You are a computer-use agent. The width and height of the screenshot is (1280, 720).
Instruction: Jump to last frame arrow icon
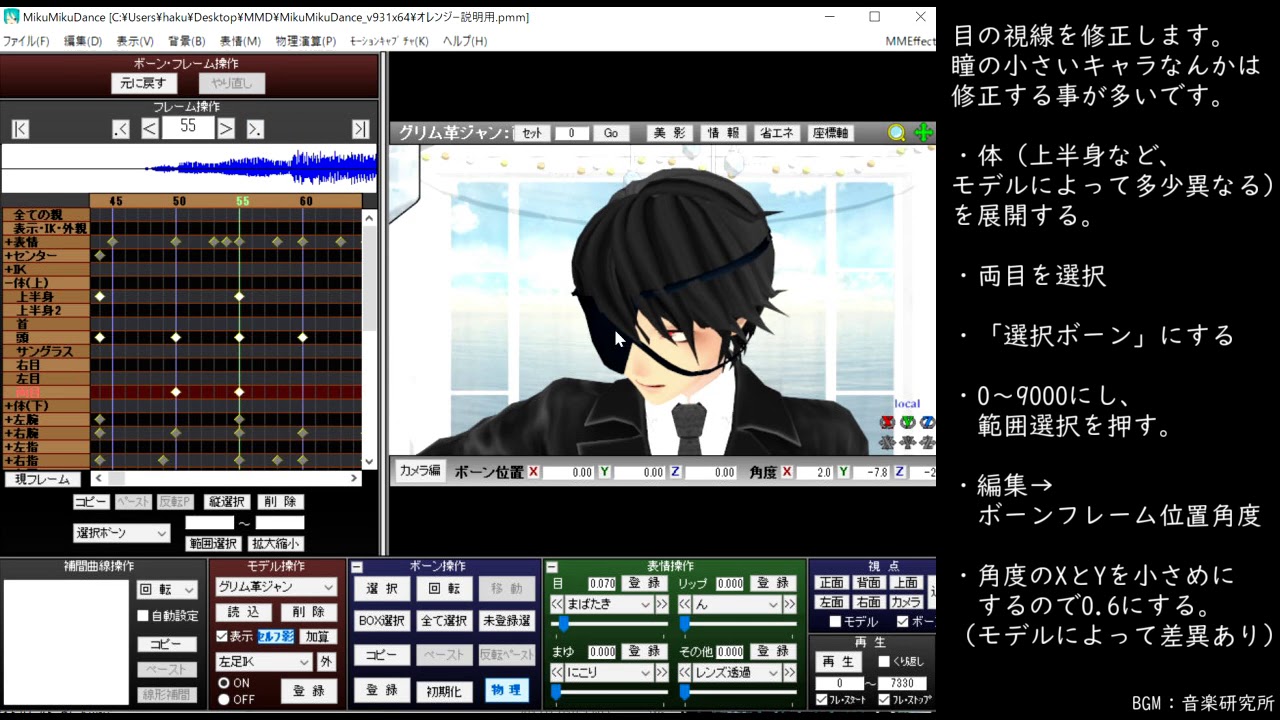tap(360, 128)
